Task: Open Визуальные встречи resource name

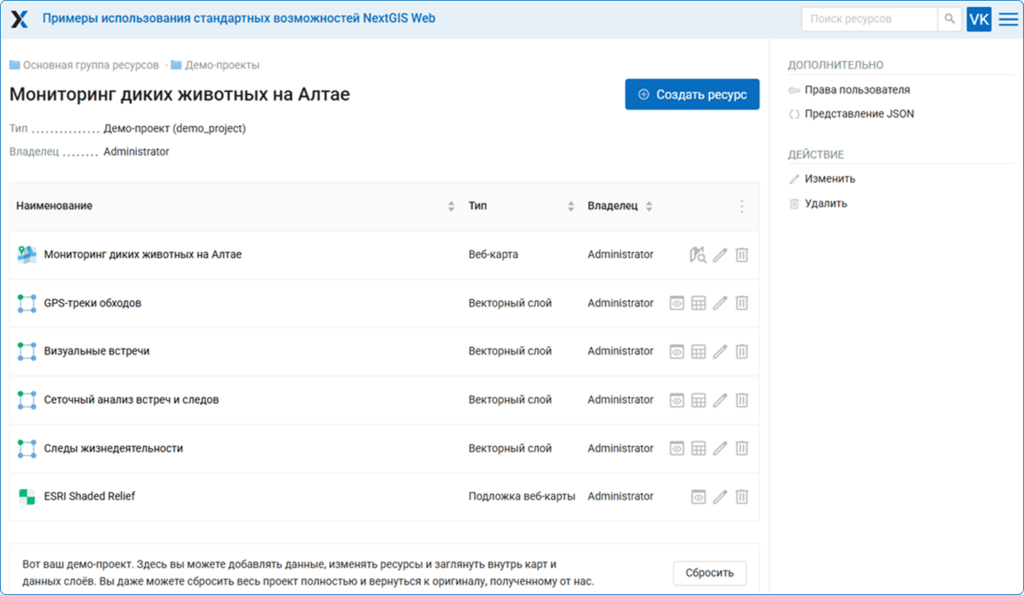Action: (x=97, y=351)
